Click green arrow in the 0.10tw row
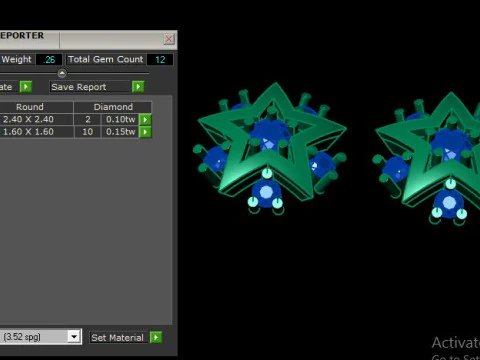 145,119
